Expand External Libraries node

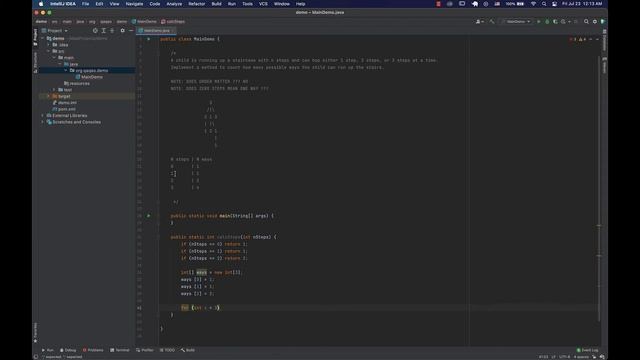(x=43, y=116)
